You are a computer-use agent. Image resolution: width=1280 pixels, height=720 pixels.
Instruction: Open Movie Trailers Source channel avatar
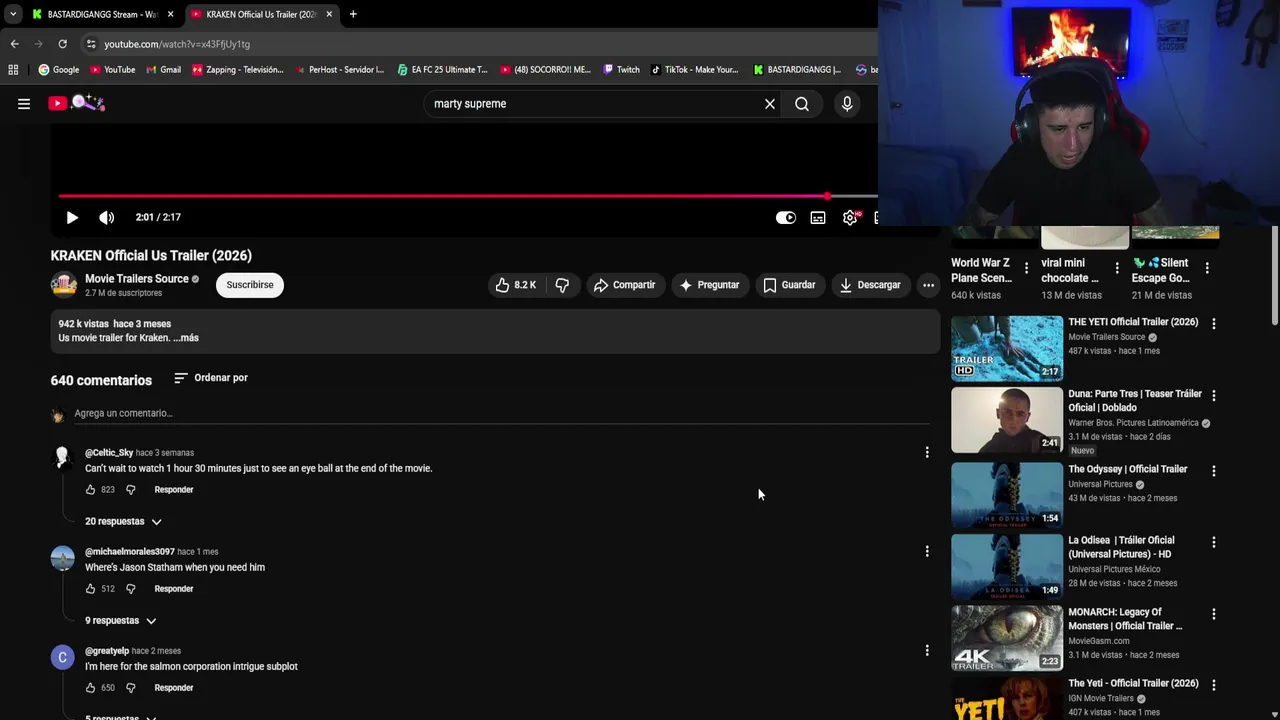tap(64, 285)
